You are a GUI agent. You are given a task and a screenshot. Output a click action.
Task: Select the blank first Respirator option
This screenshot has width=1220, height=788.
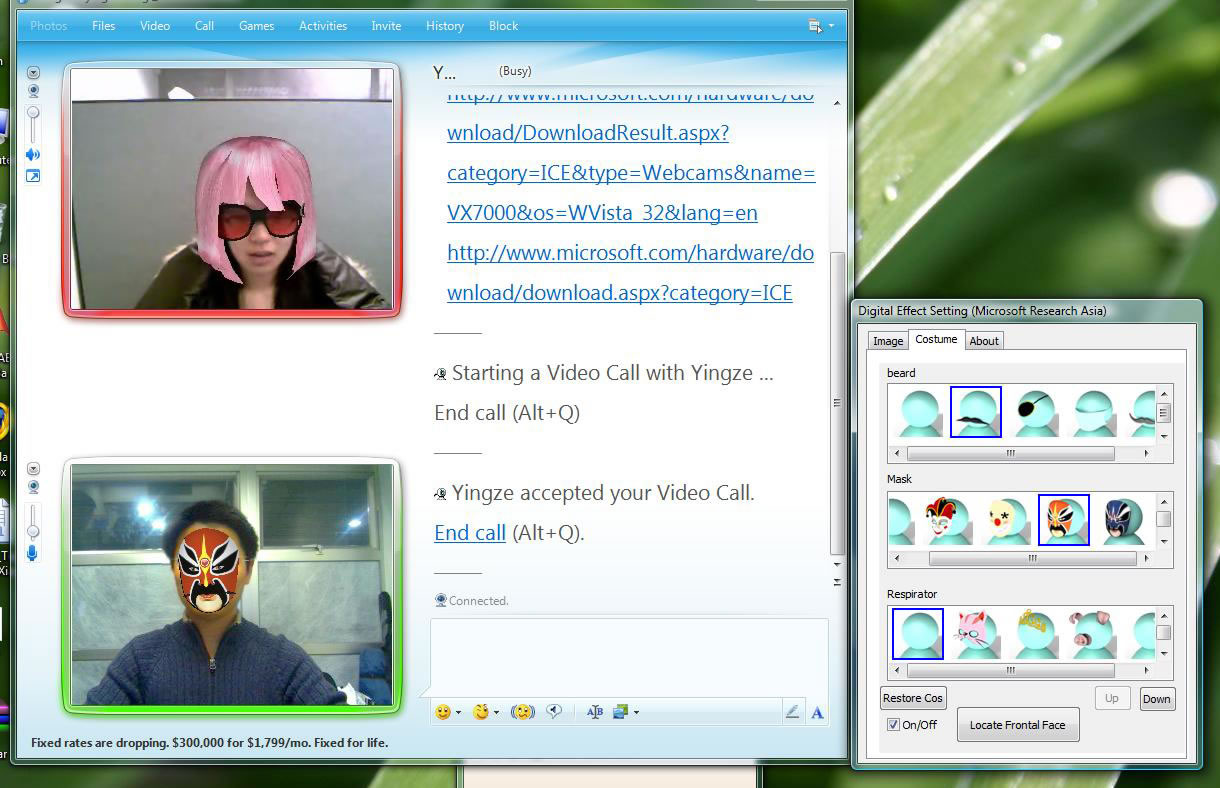[x=918, y=634]
